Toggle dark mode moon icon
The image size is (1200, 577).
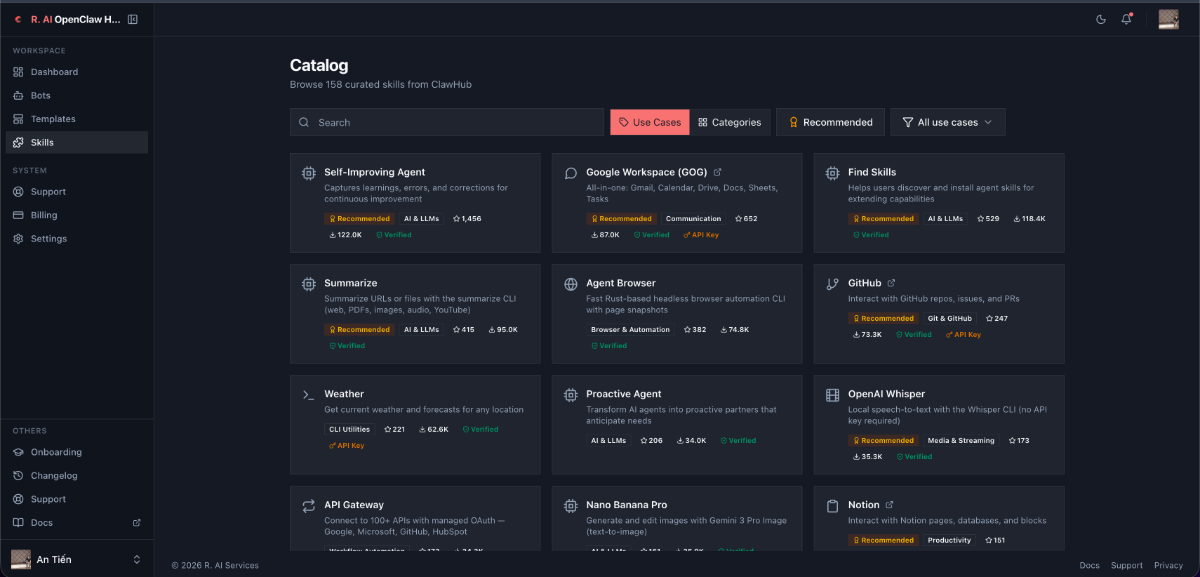[1101, 19]
